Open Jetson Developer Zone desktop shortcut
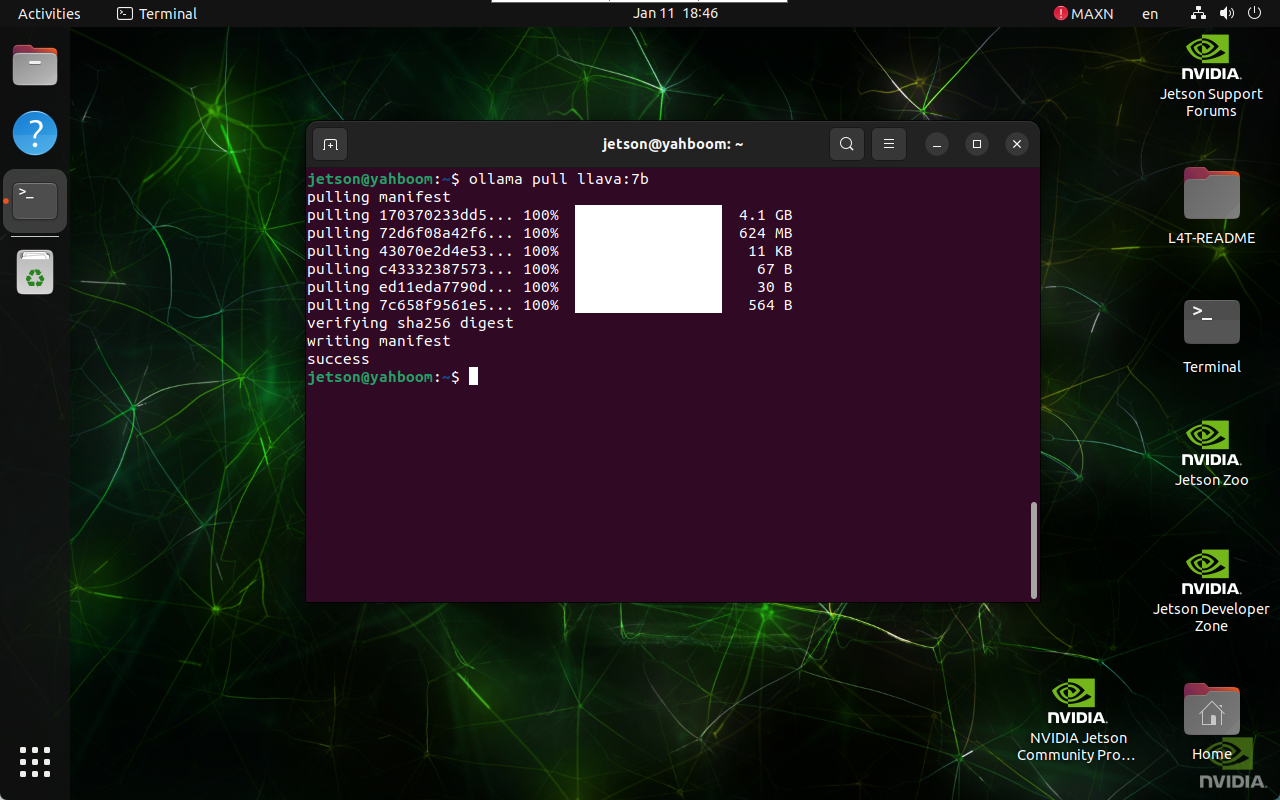The height and width of the screenshot is (800, 1280). 1211,590
